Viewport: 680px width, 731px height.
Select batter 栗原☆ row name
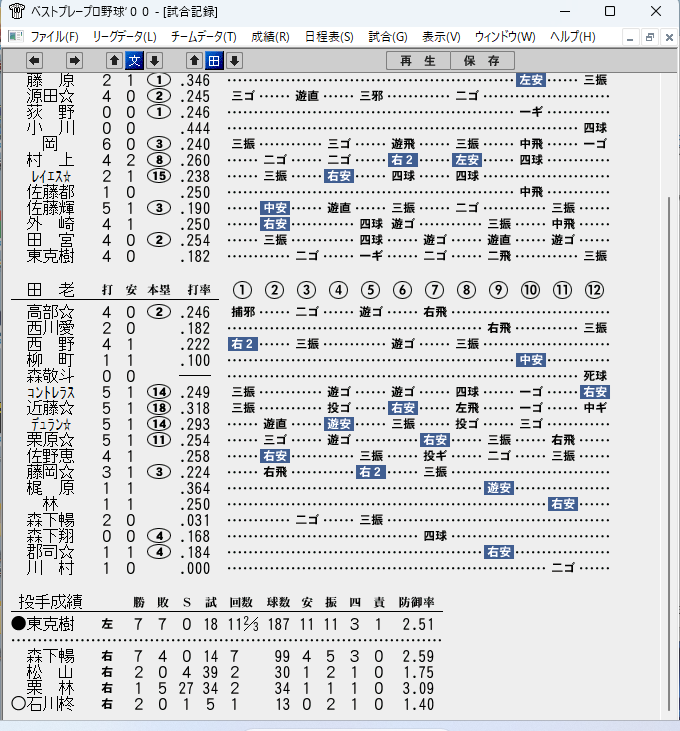coord(50,440)
